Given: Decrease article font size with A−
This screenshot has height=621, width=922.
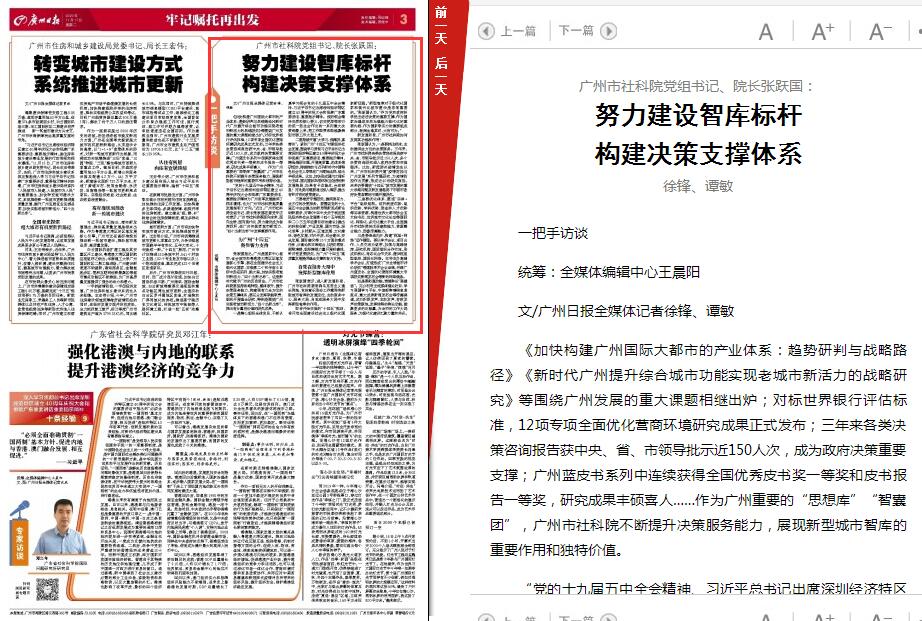Looking at the screenshot, I should tap(880, 32).
